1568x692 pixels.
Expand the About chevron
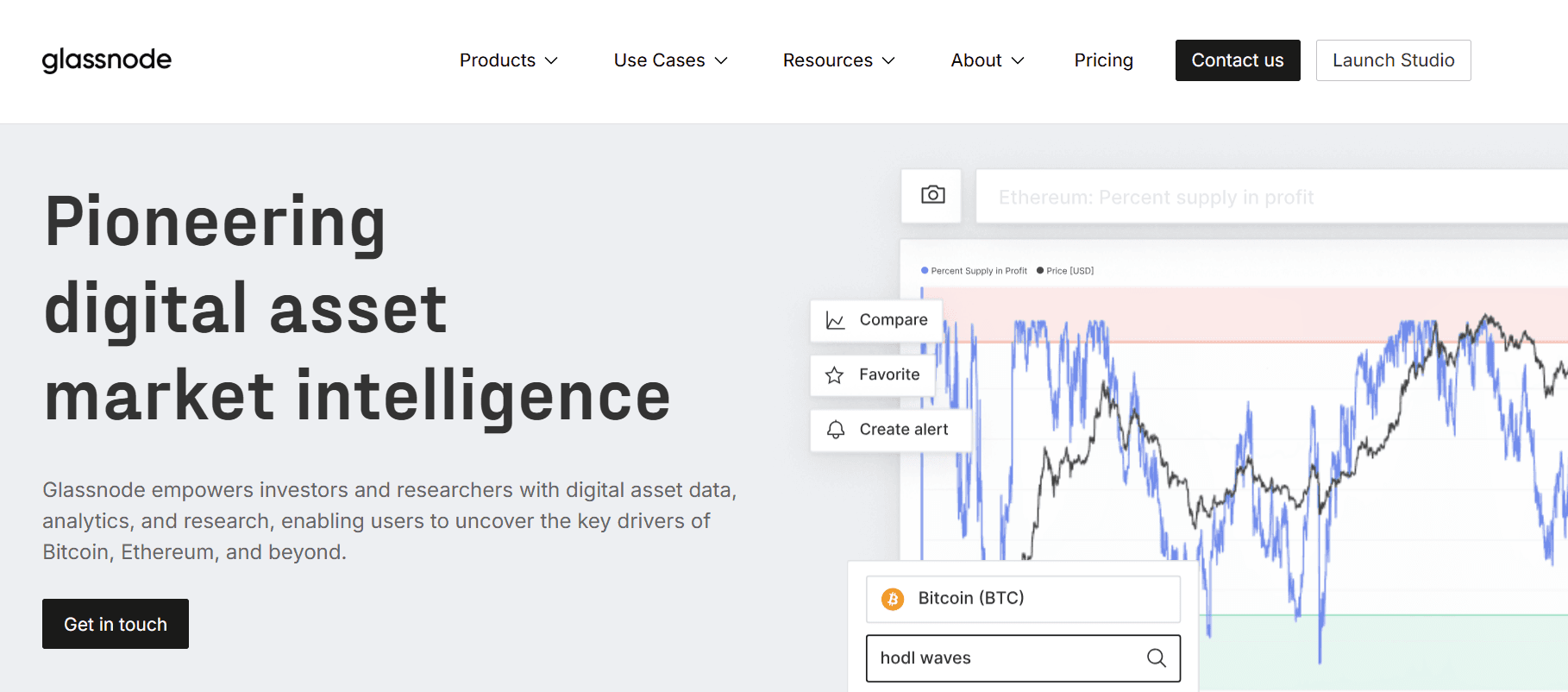point(1018,60)
